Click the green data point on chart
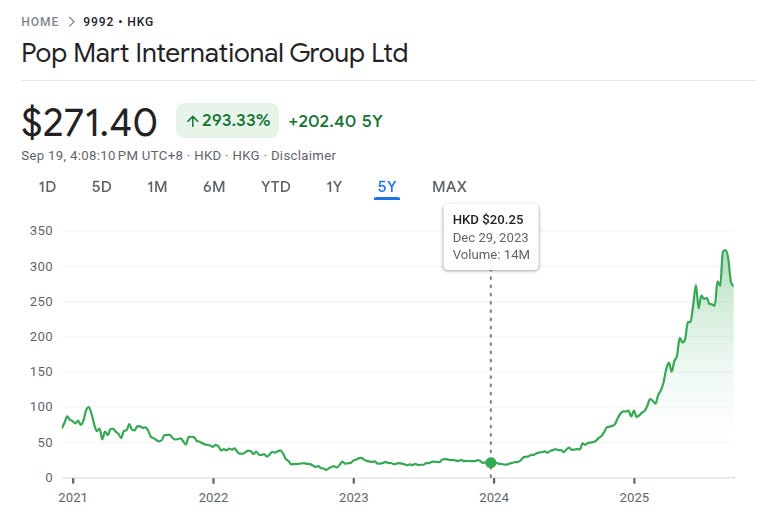The width and height of the screenshot is (757, 524). click(491, 463)
